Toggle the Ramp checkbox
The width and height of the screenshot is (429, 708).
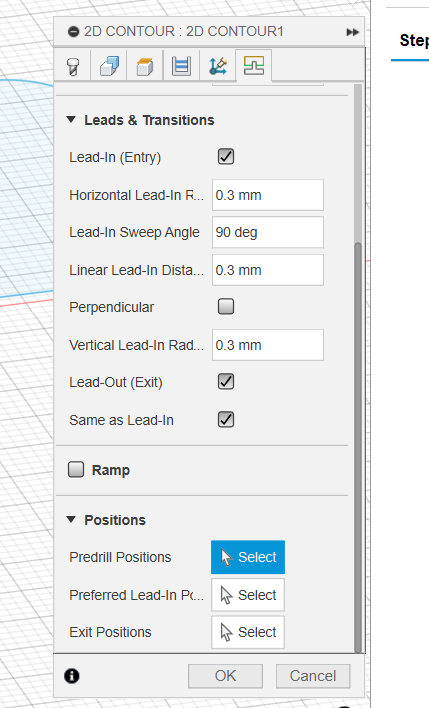(76, 469)
